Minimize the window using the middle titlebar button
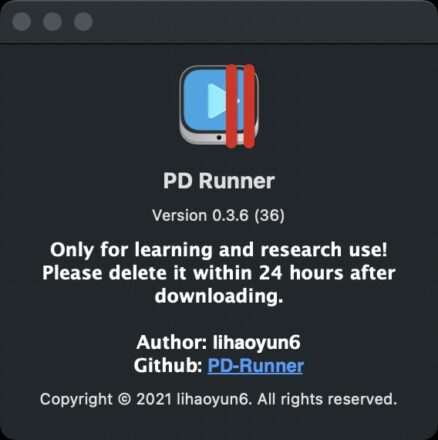This screenshot has width=438, height=440. [52, 22]
